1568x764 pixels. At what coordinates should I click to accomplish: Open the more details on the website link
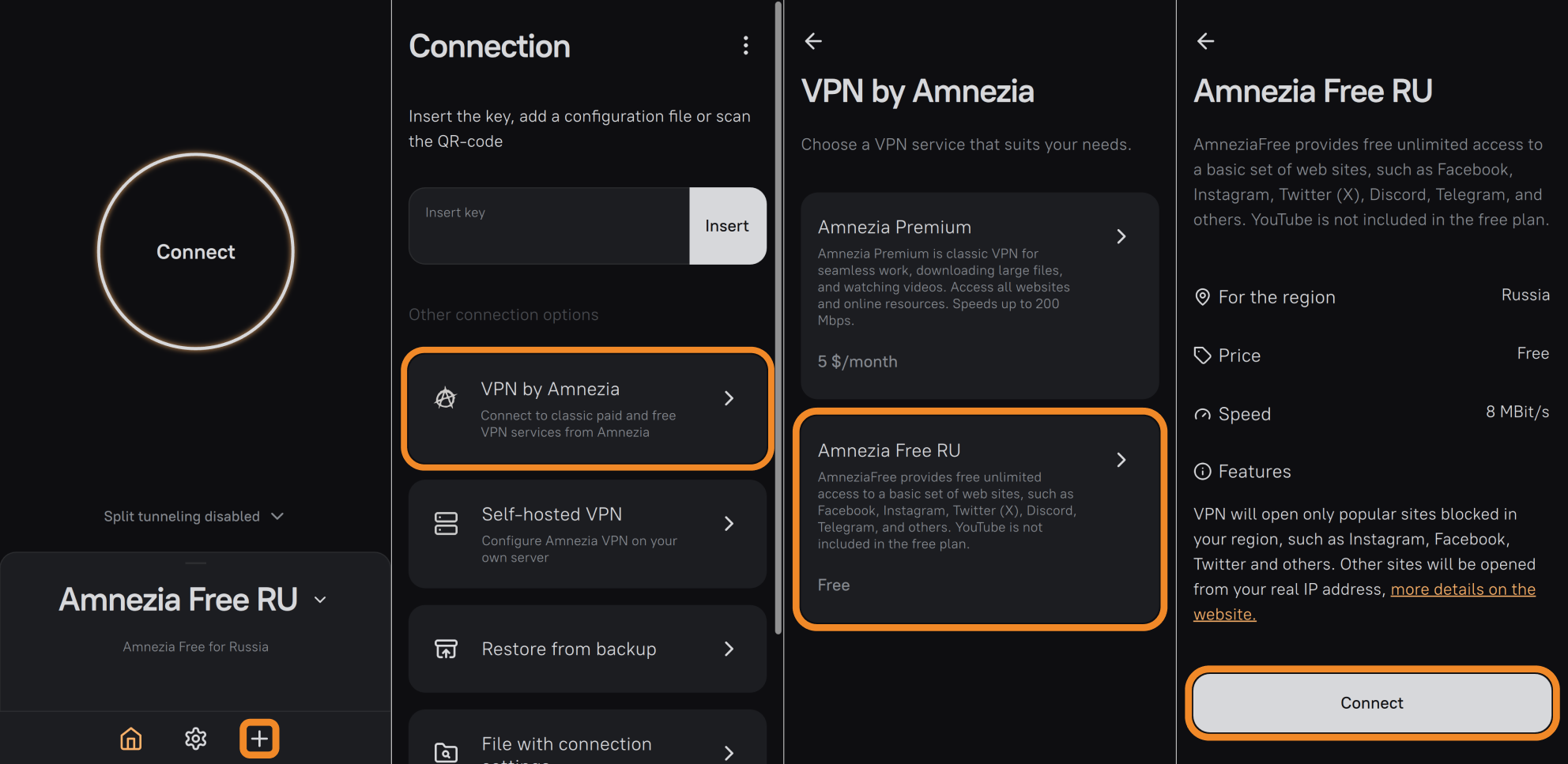pyautogui.click(x=1462, y=589)
